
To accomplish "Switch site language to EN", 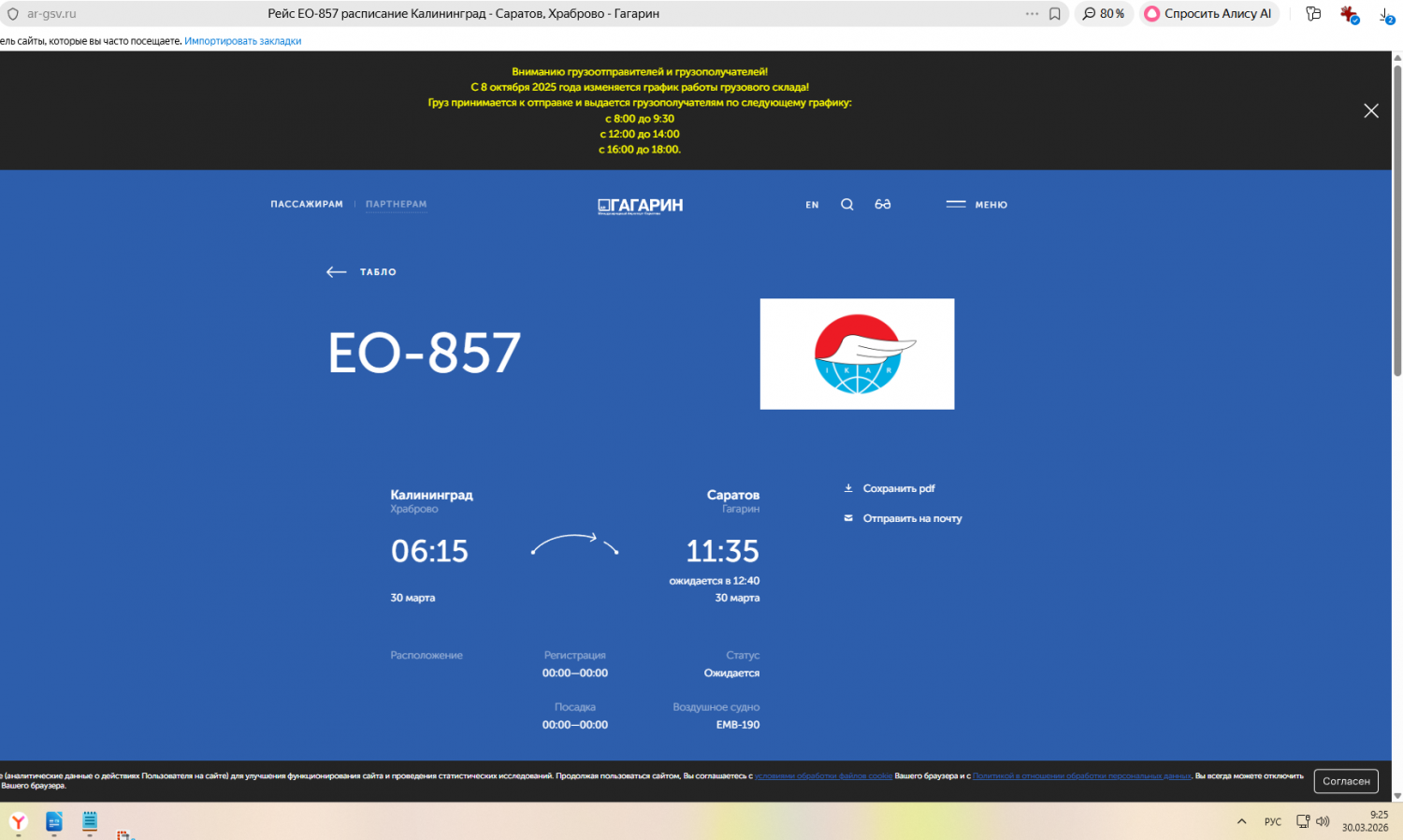I will tap(812, 205).
